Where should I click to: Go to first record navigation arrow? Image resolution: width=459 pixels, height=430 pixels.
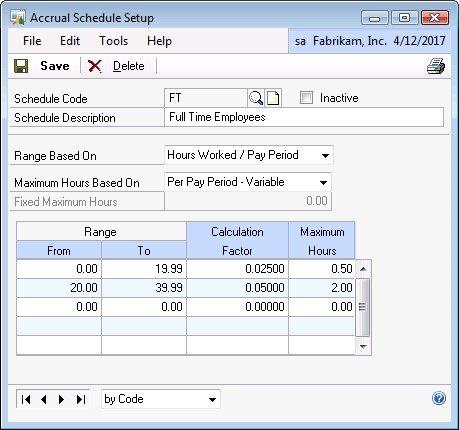pos(26,399)
